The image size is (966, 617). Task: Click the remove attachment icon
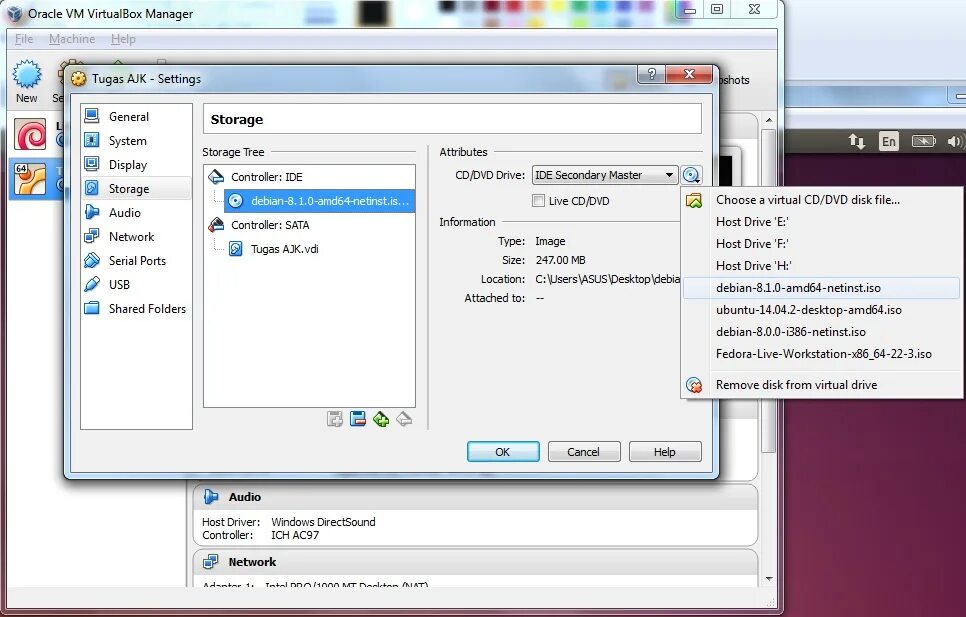[x=404, y=419]
